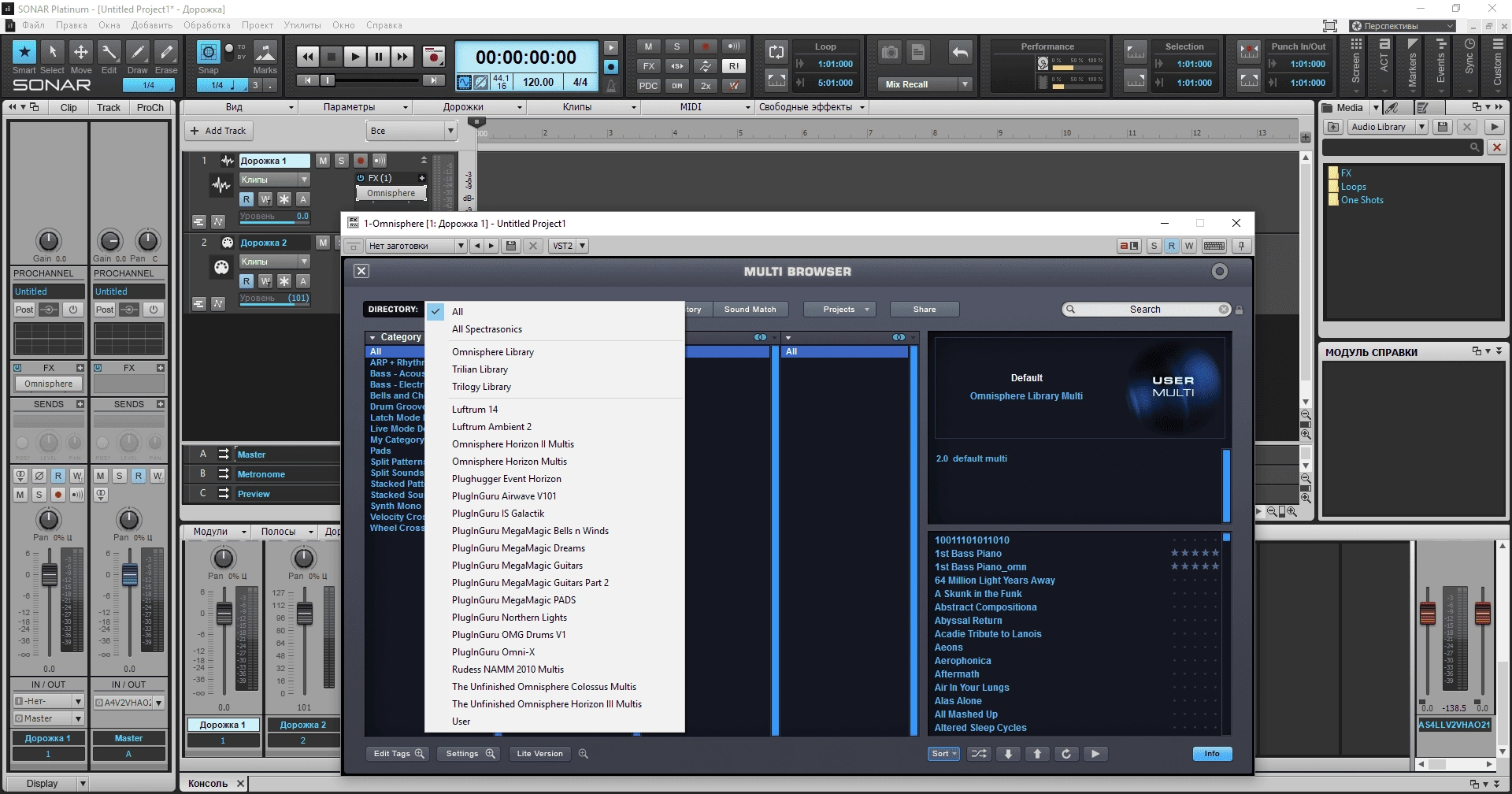The height and width of the screenshot is (794, 1512).
Task: Arm the transport record button
Action: [433, 57]
